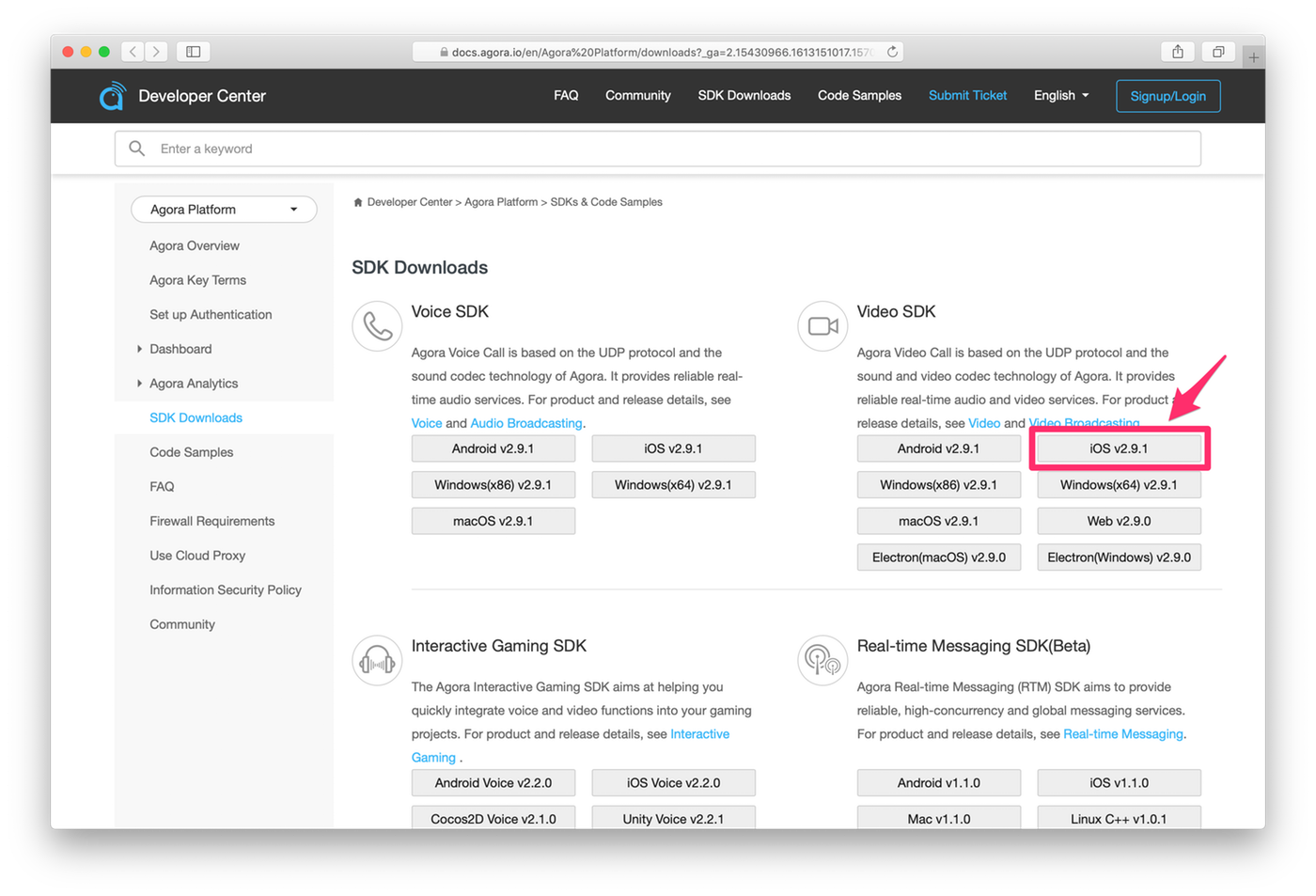The image size is (1316, 896).
Task: Download Electron(macOS) v2.9.0
Action: click(x=938, y=558)
